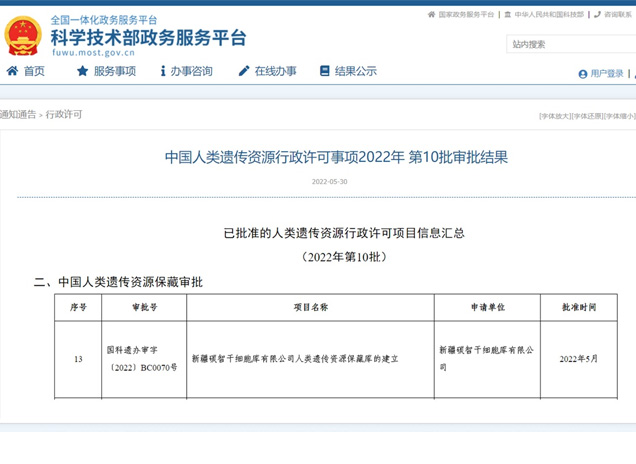The height and width of the screenshot is (464, 636).
Task: Click the building icon beside 中华人民共和国科技部
Action: [x=507, y=15]
